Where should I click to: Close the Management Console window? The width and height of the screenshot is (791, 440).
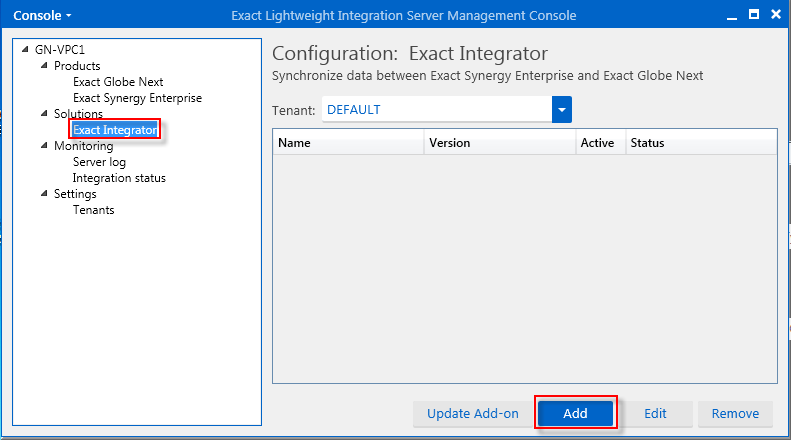tap(776, 14)
